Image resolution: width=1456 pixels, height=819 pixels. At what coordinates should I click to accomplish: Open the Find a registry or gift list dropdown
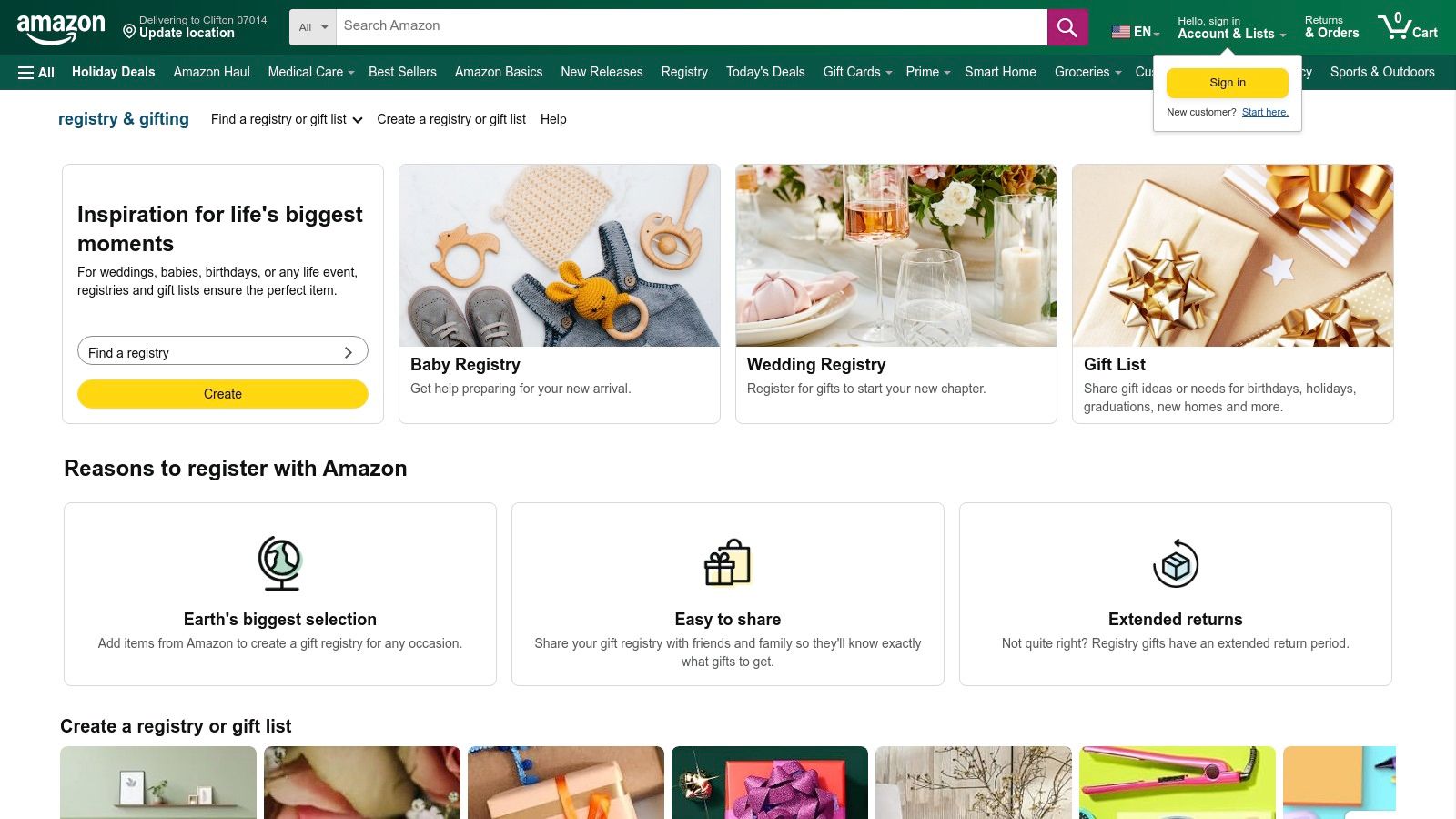(x=286, y=119)
